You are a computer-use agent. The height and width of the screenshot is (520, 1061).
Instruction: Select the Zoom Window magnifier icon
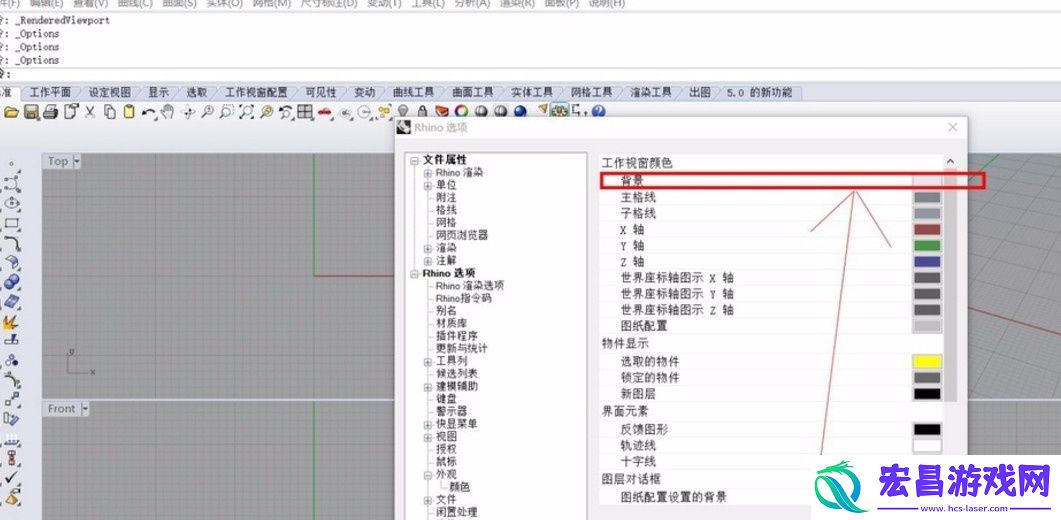pyautogui.click(x=227, y=112)
